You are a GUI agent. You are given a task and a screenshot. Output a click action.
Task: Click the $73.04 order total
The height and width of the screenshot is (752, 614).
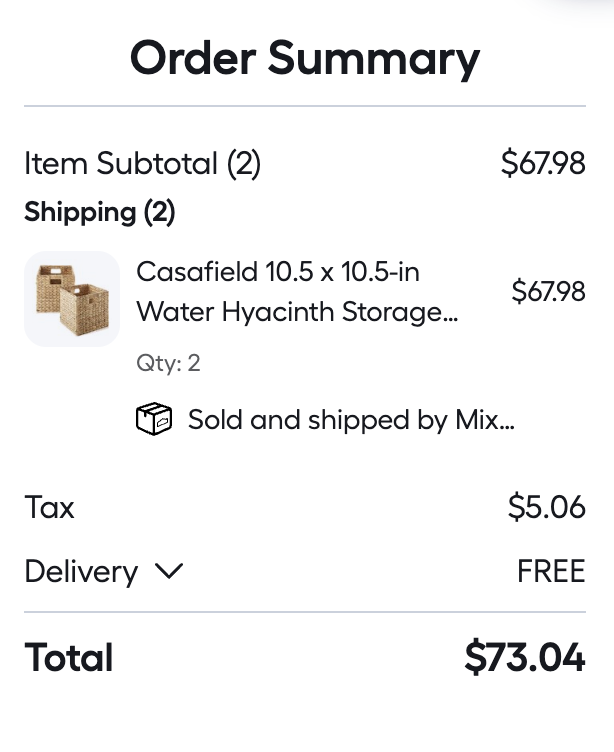(x=525, y=657)
